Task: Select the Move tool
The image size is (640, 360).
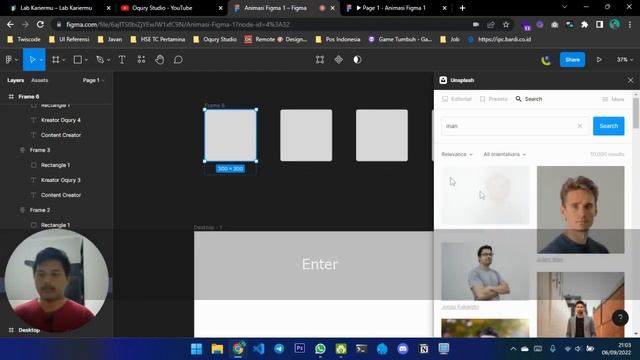Action: click(32, 60)
